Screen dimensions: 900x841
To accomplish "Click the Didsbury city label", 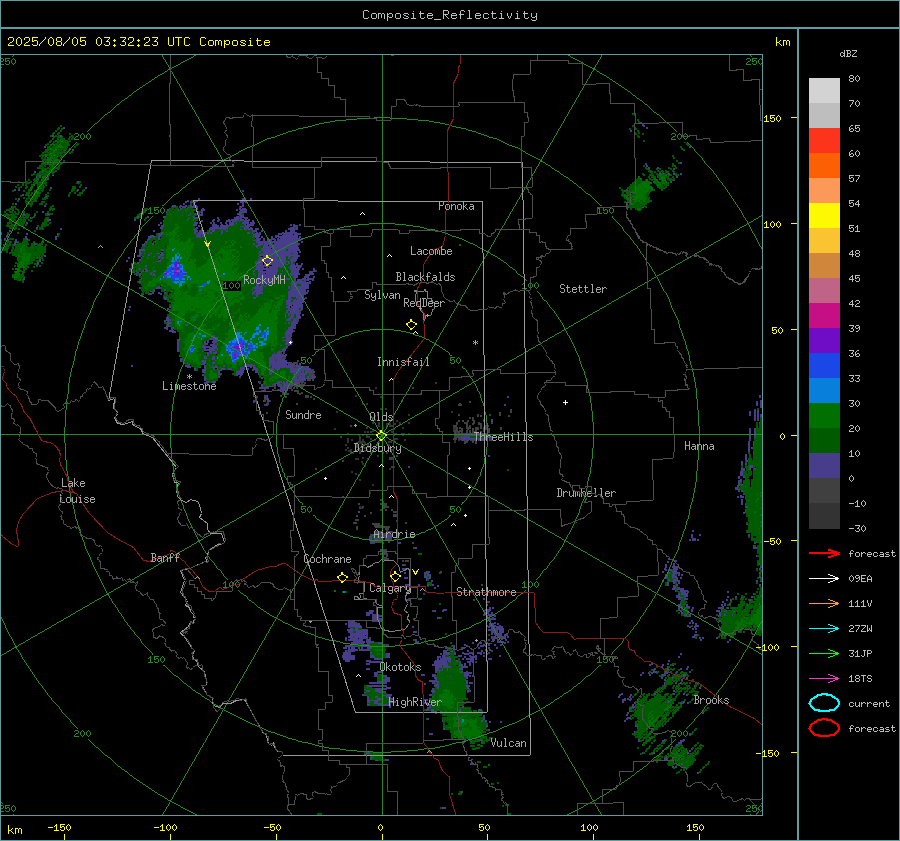I will click(x=378, y=448).
